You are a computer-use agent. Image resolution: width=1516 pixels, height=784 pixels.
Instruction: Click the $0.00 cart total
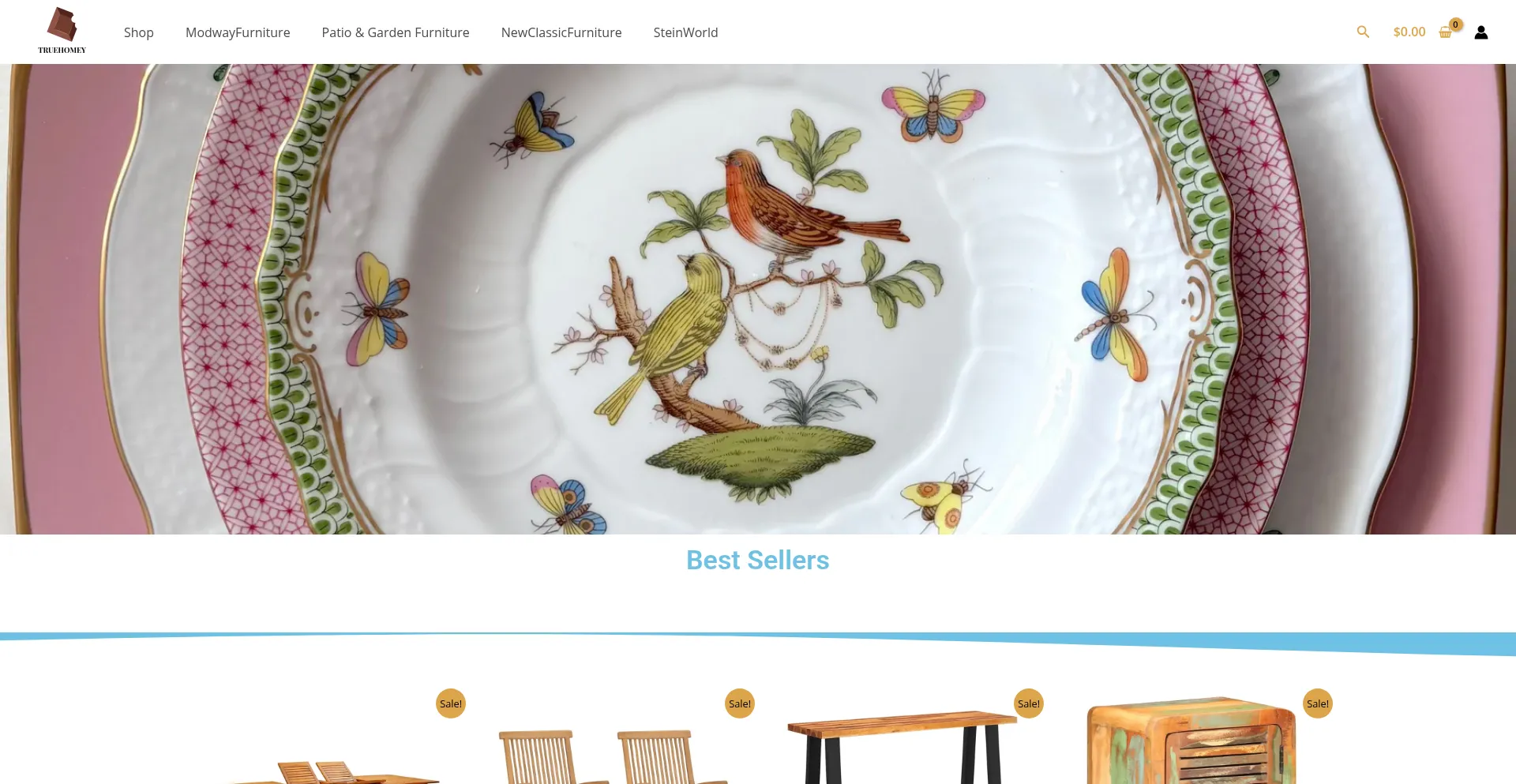[x=1409, y=32]
